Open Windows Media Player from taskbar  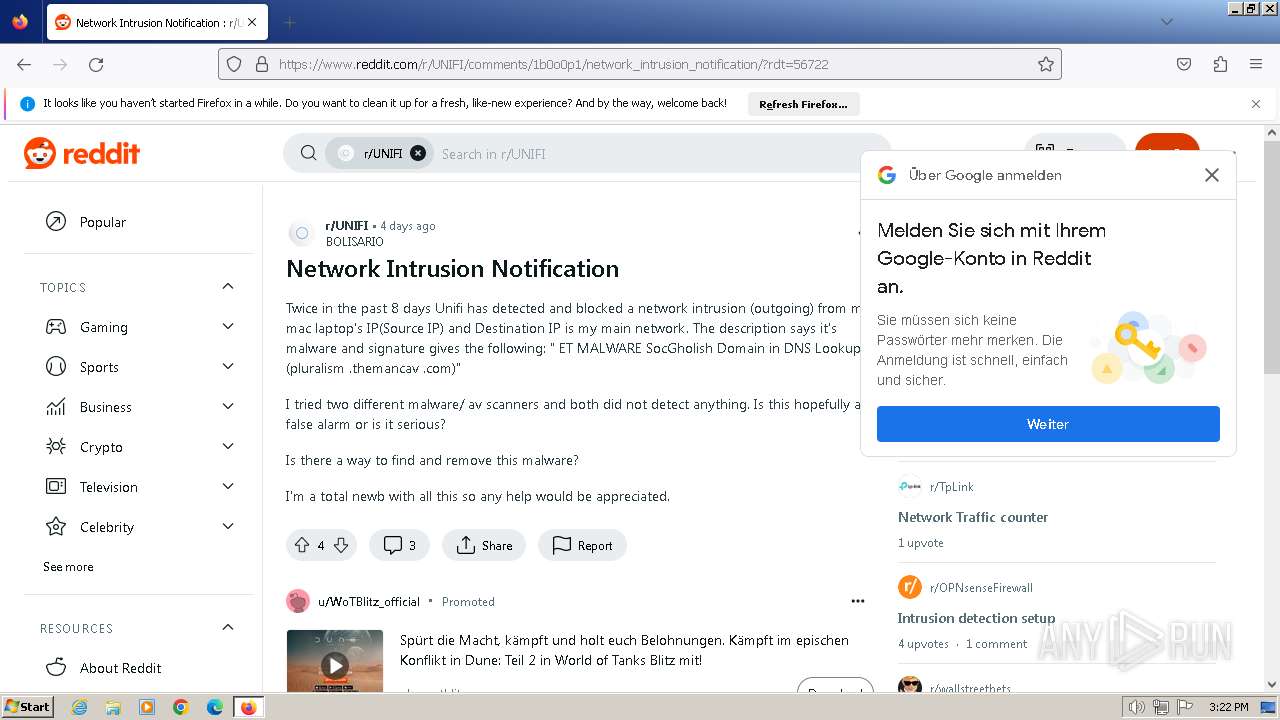pos(147,707)
